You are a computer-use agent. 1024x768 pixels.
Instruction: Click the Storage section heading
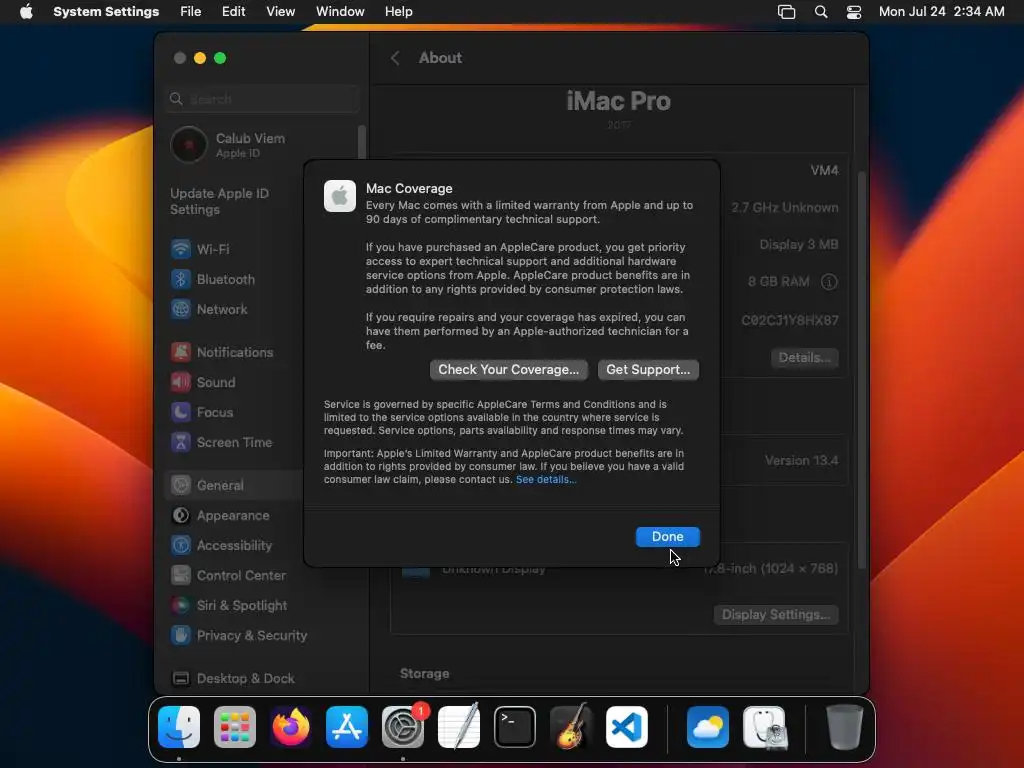click(x=424, y=673)
